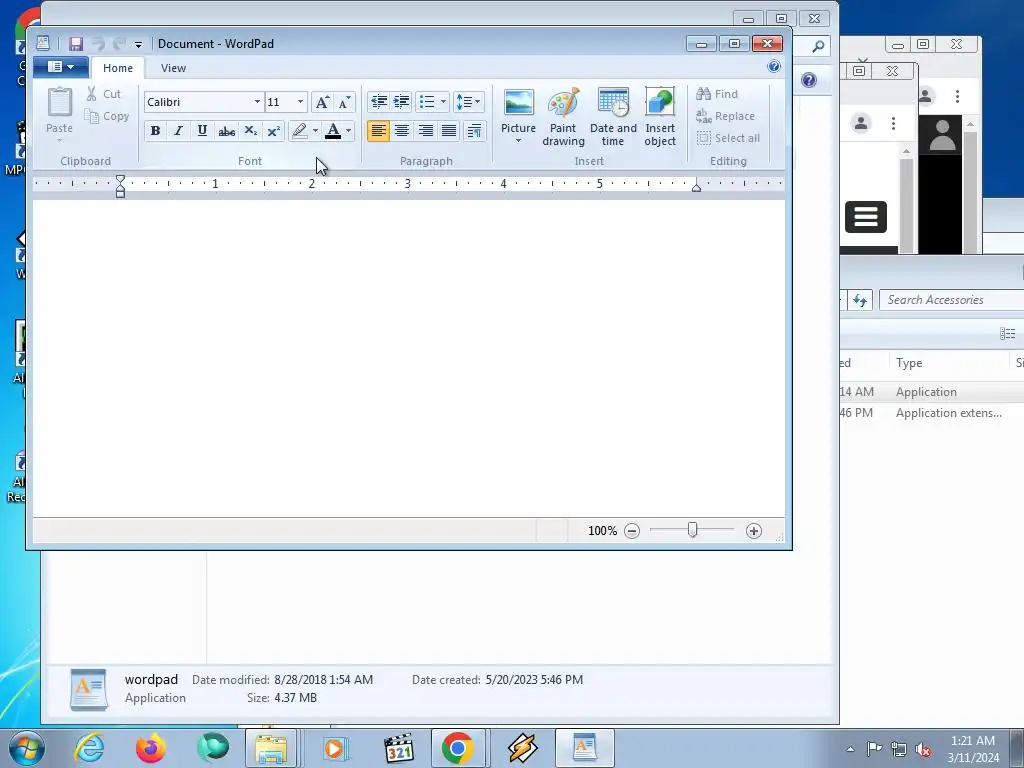Open WordPad Help icon
1024x768 pixels.
774,66
